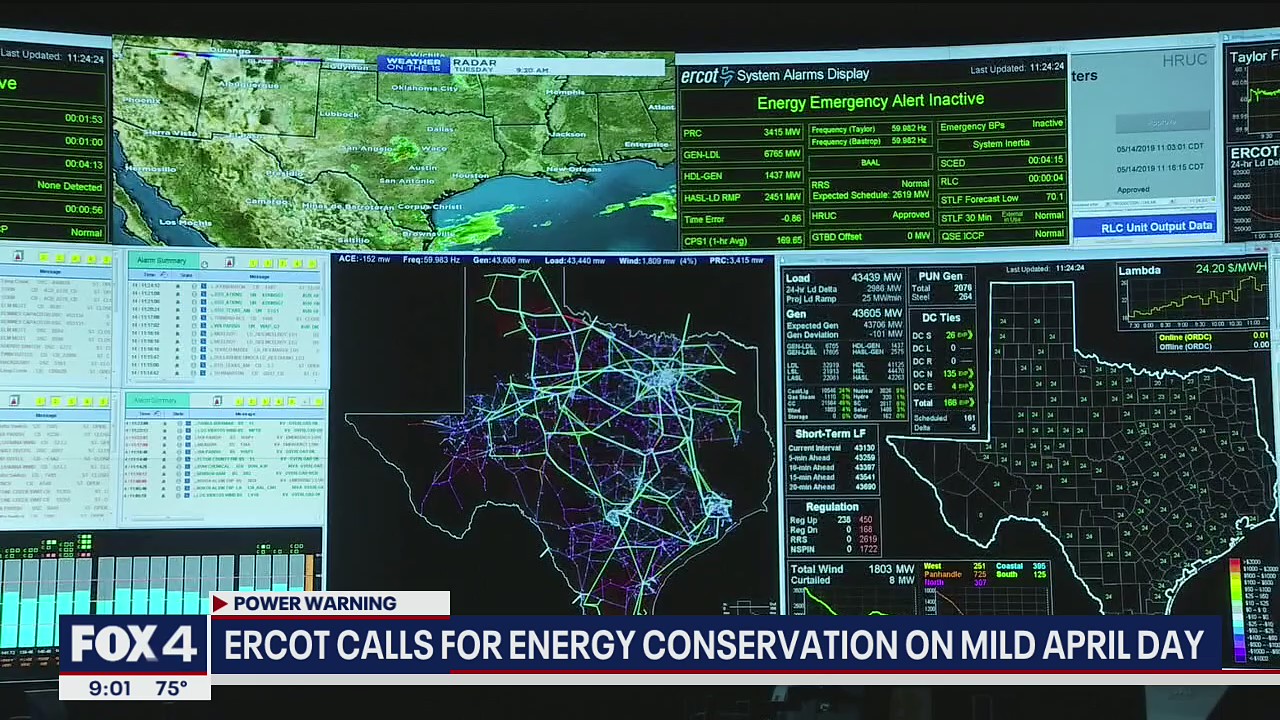This screenshot has height=720, width=1280.
Task: Click the alarm bell icon in lower Alarm Summary toolbar
Action: pyautogui.click(x=217, y=401)
